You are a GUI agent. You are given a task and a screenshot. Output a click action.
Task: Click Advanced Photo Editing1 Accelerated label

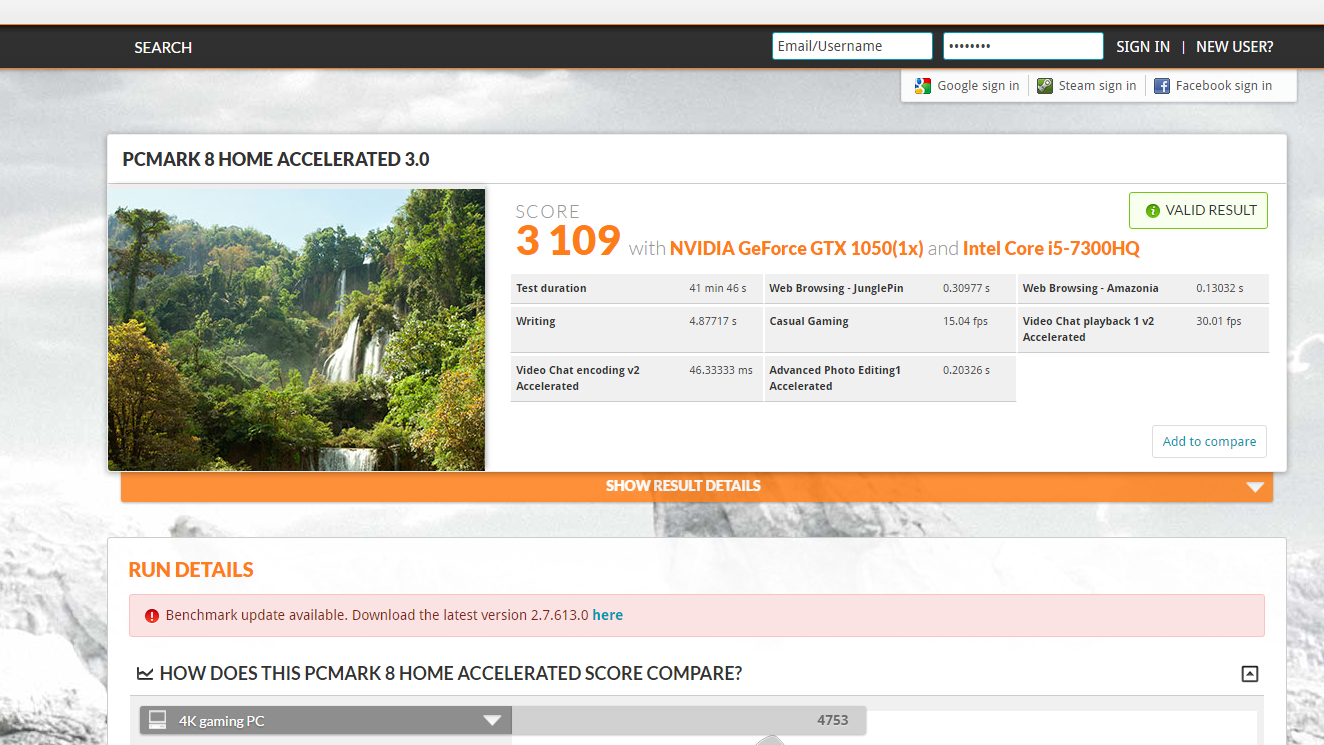(835, 378)
